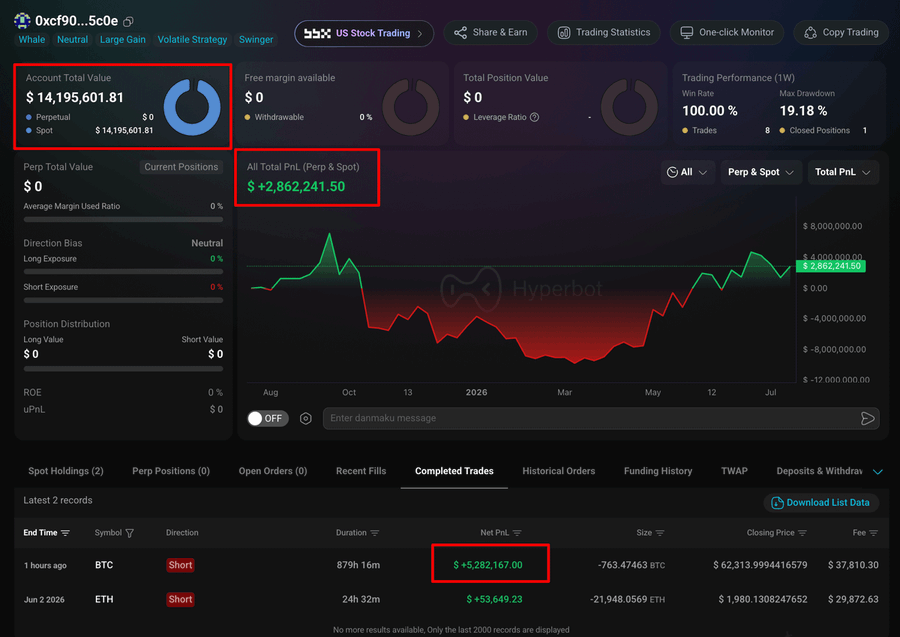Click Leverage Ratio help icon
The image size is (900, 637).
click(534, 117)
